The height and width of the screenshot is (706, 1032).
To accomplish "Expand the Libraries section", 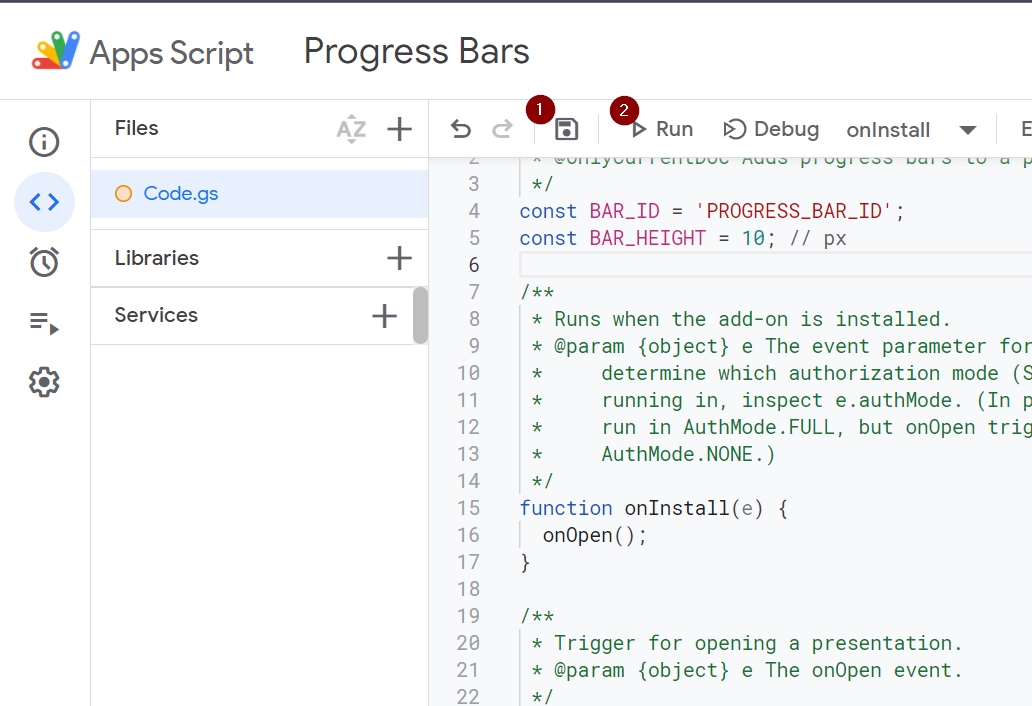I will click(x=158, y=258).
